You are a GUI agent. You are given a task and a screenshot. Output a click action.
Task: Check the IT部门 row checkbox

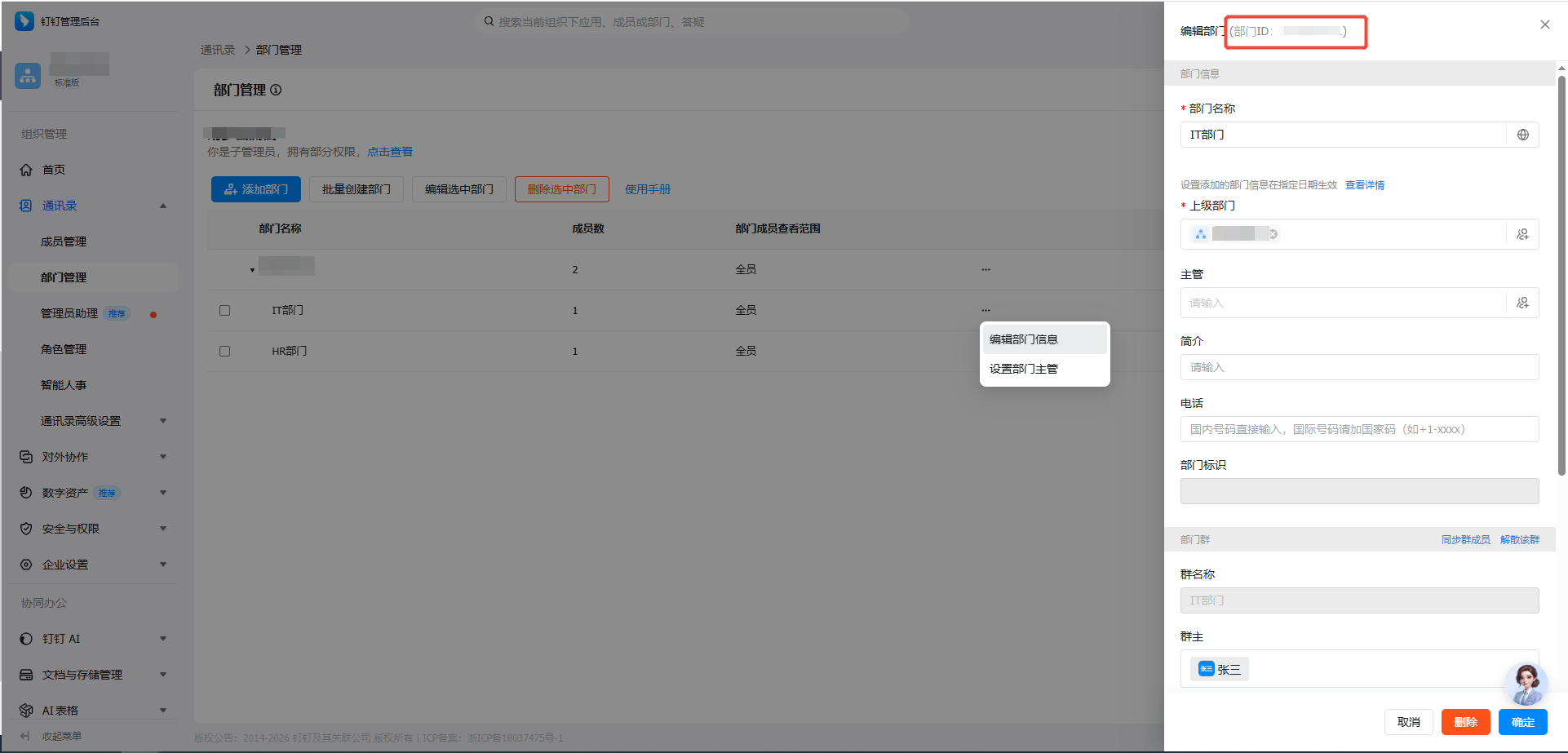point(225,310)
